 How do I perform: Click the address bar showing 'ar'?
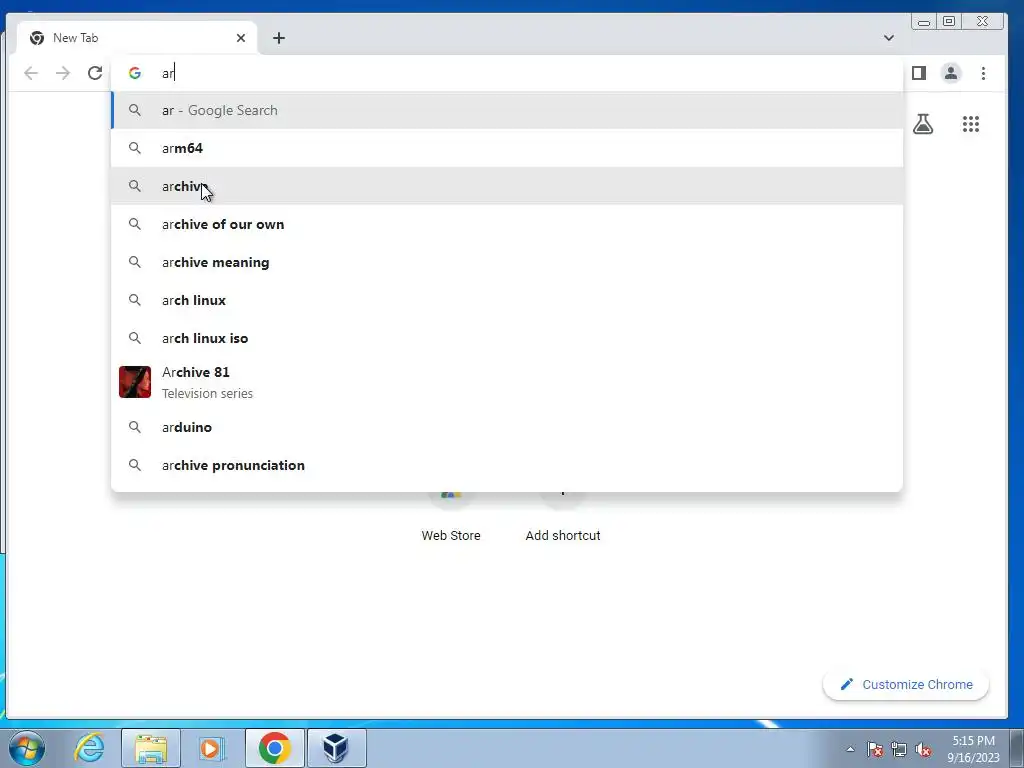[x=507, y=73]
